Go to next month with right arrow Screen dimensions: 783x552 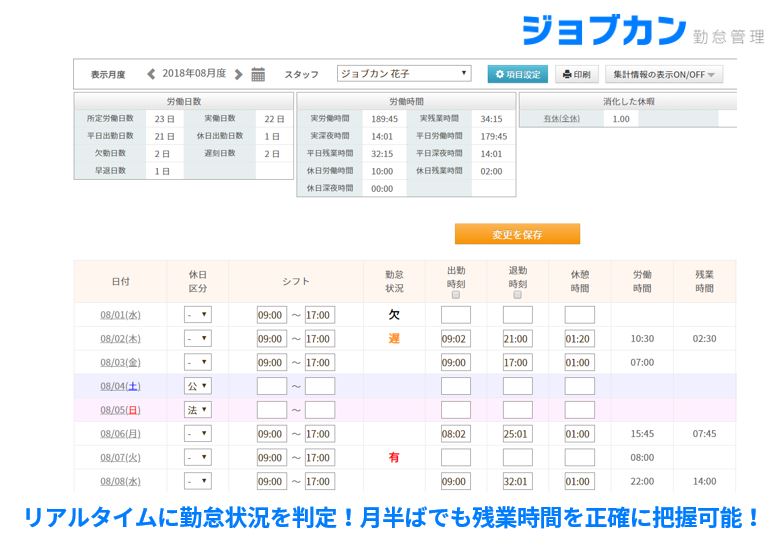click(238, 74)
